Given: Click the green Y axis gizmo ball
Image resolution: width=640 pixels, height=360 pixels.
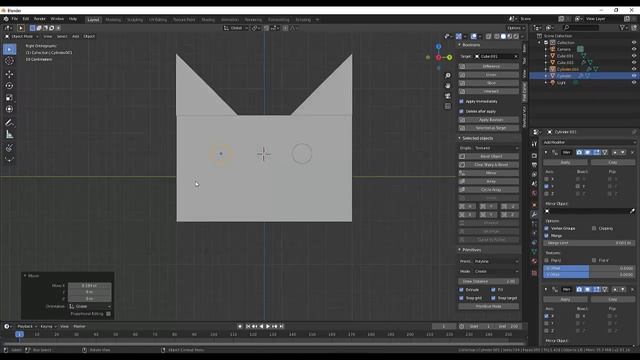Looking at the screenshot, I should coord(449,58).
